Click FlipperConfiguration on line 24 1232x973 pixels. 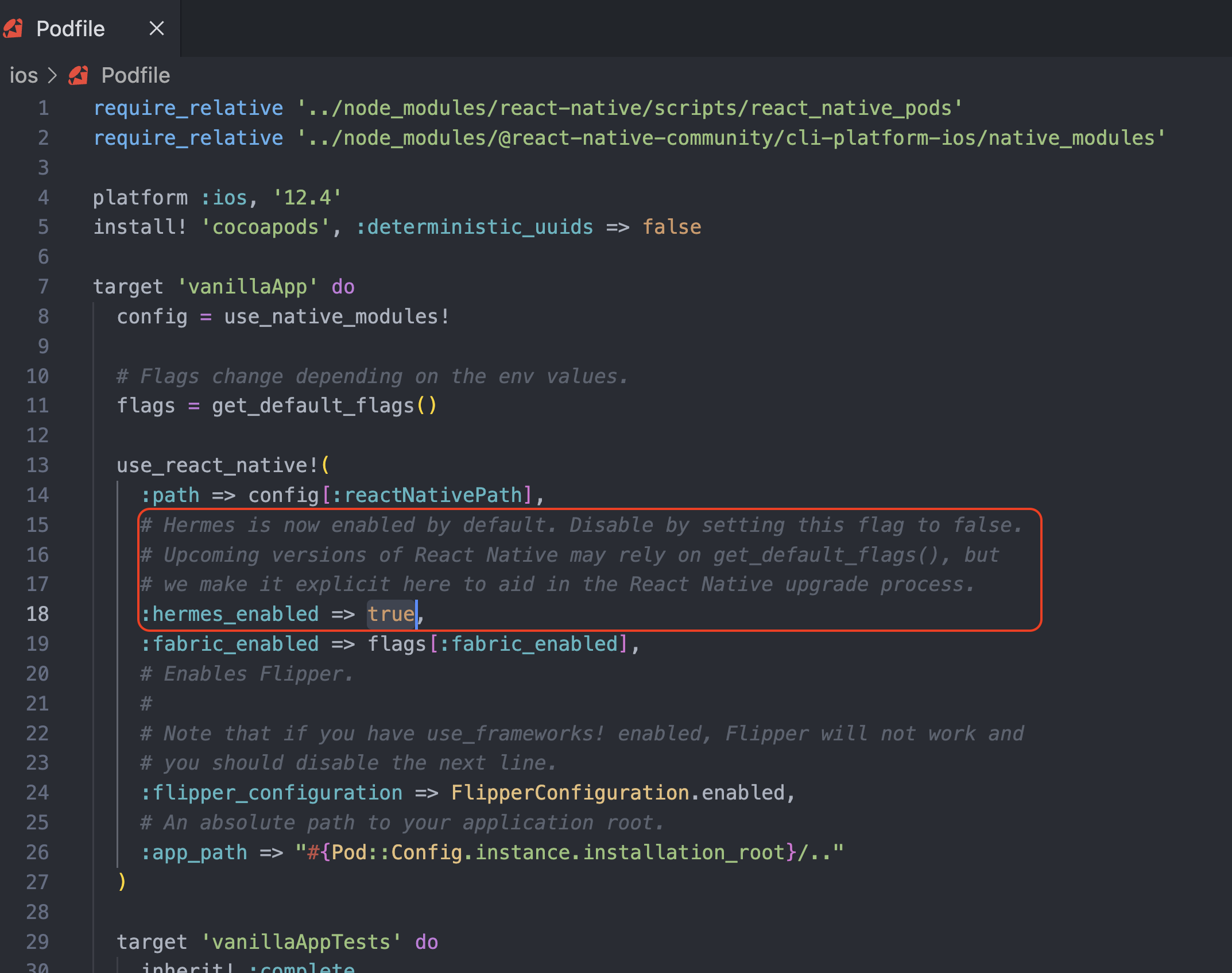[x=569, y=792]
